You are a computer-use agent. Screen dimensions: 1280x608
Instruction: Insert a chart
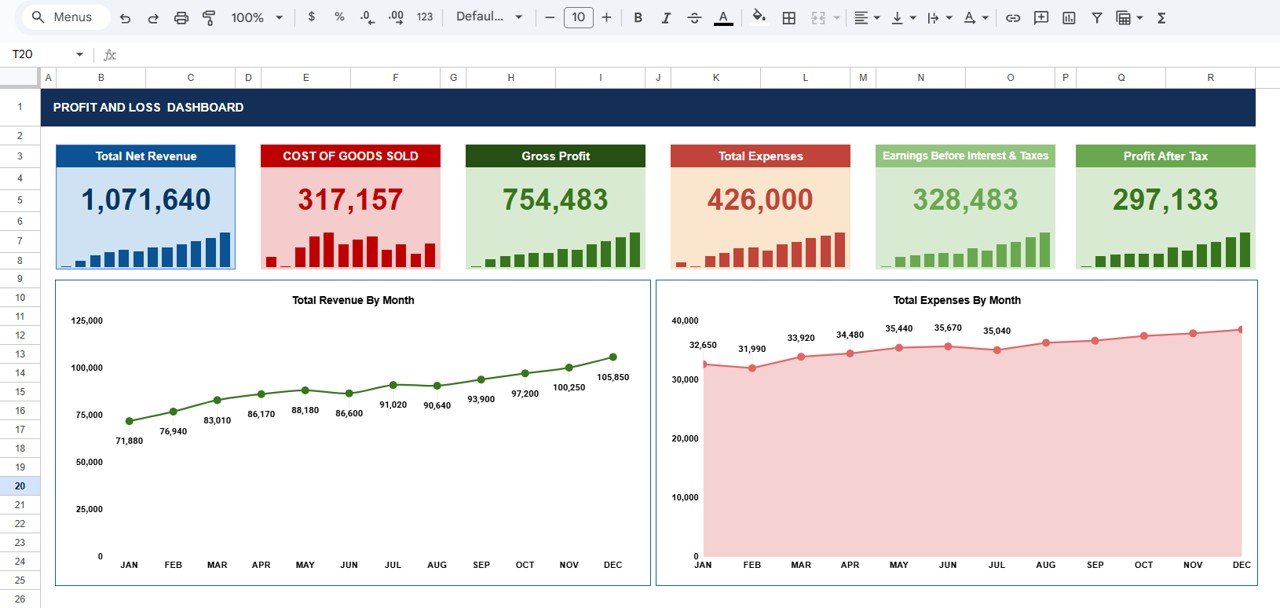coord(1069,17)
